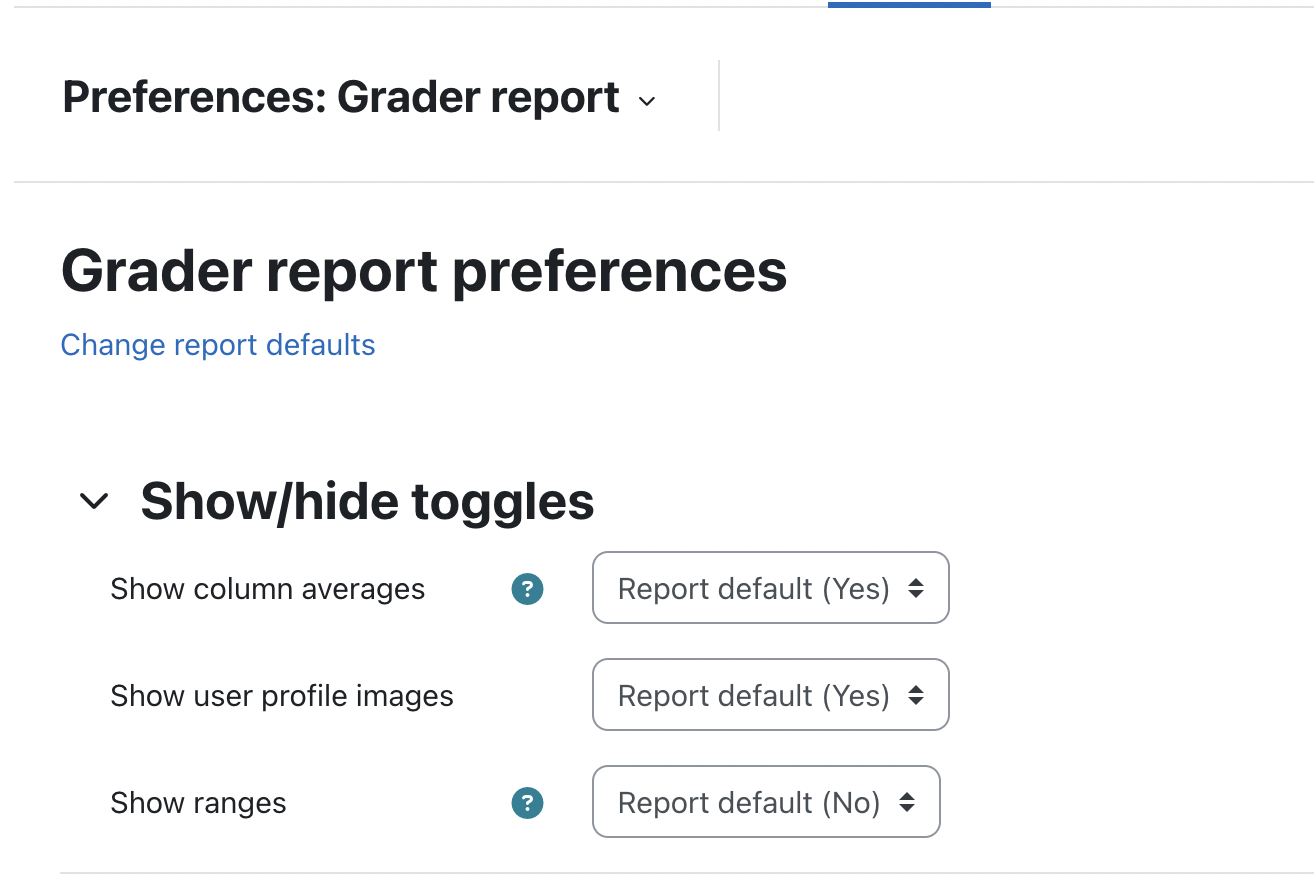This screenshot has height=892, width=1314.
Task: Click the Grader report preferences heading
Action: coord(424,270)
